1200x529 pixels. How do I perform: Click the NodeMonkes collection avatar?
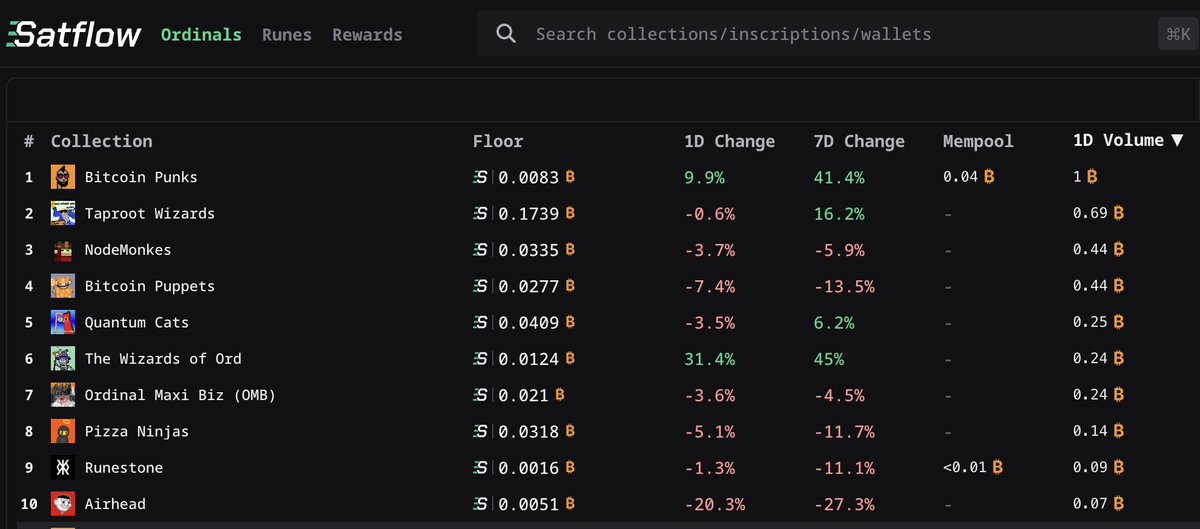coord(63,250)
